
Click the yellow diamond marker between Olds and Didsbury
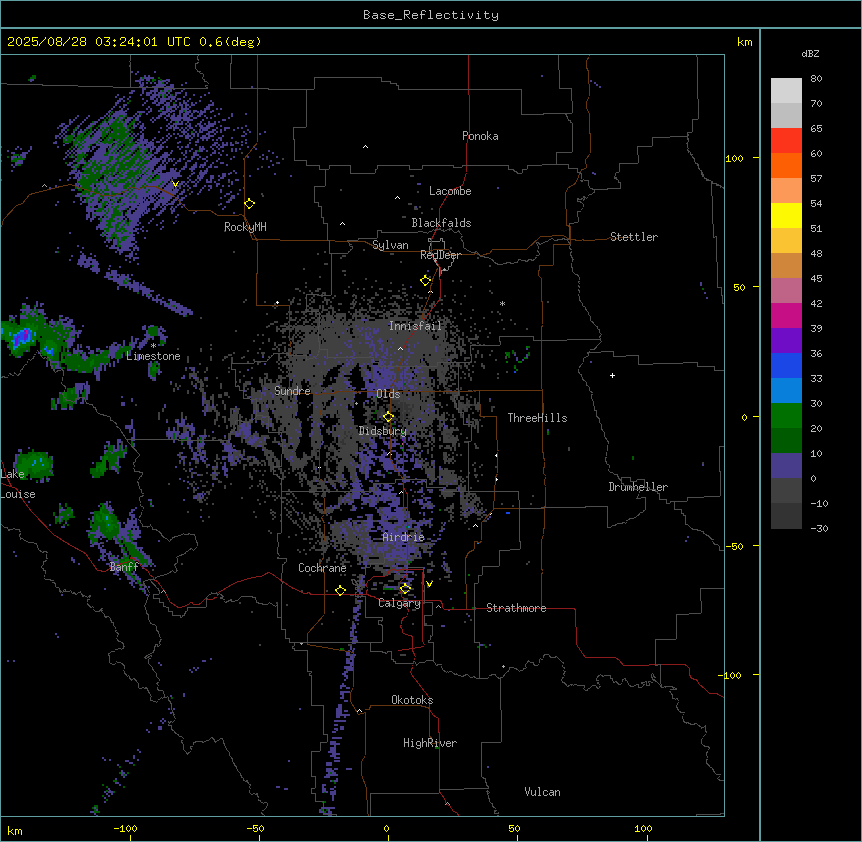[x=388, y=417]
